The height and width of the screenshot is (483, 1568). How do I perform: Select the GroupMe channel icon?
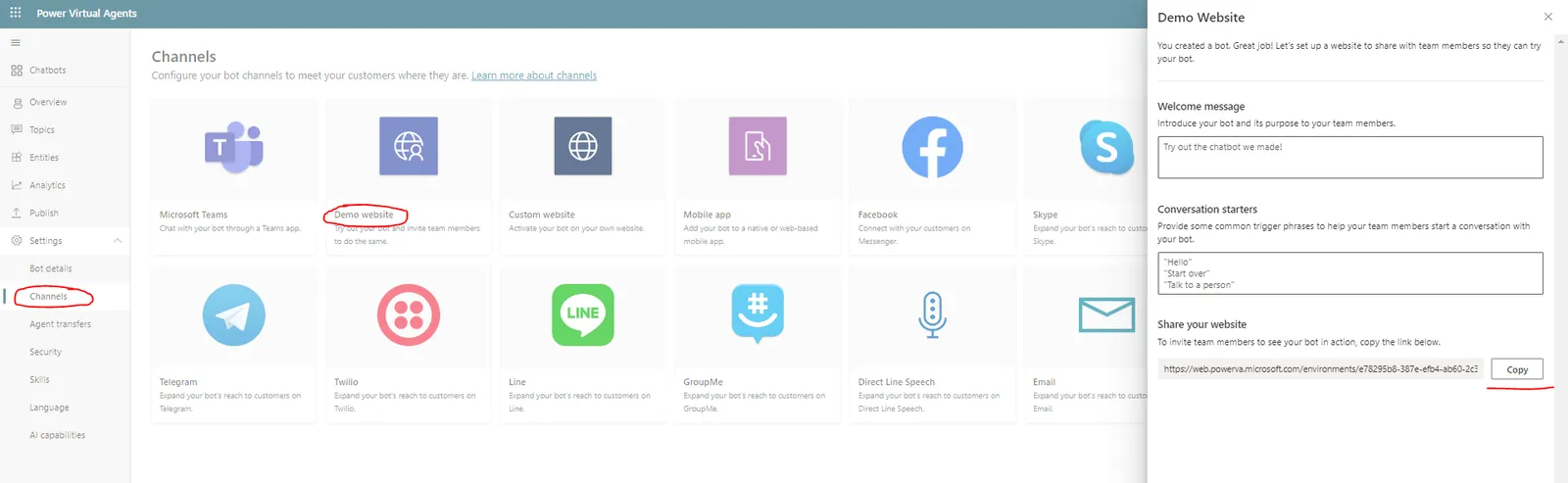pyautogui.click(x=758, y=314)
